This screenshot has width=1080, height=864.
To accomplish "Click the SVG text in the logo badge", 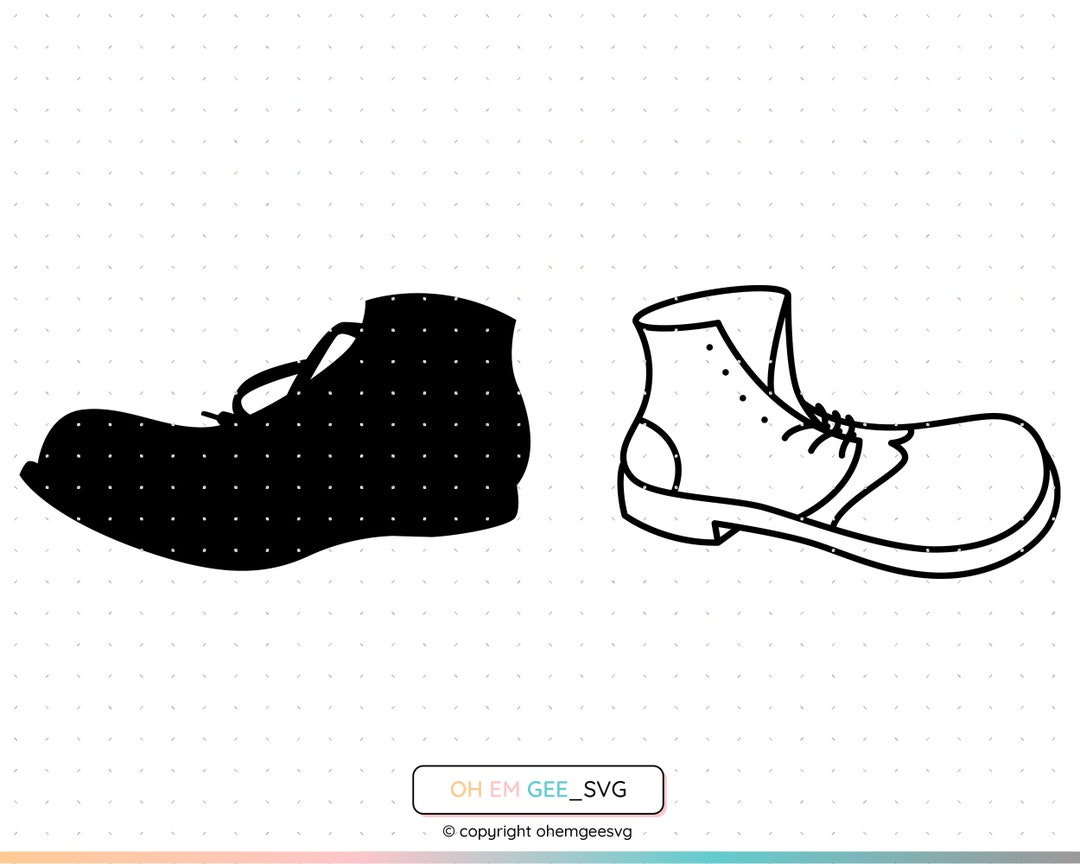I will (x=604, y=790).
